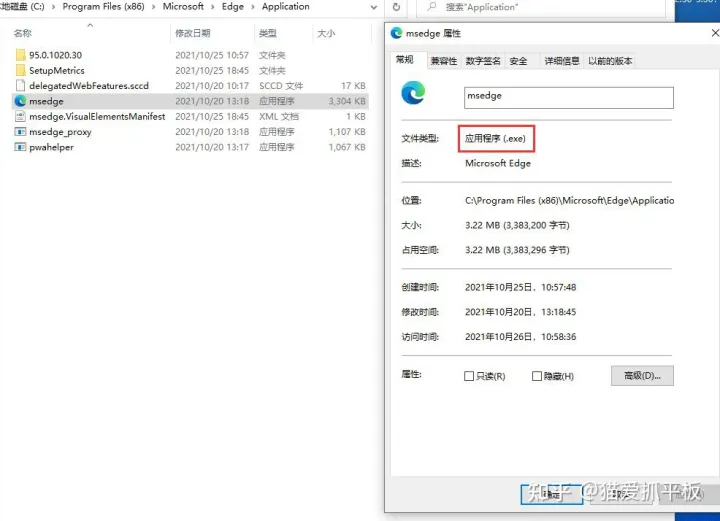The image size is (720, 521).
Task: Click the delegatedWebFeatures.sccd file icon
Action: click(x=20, y=85)
